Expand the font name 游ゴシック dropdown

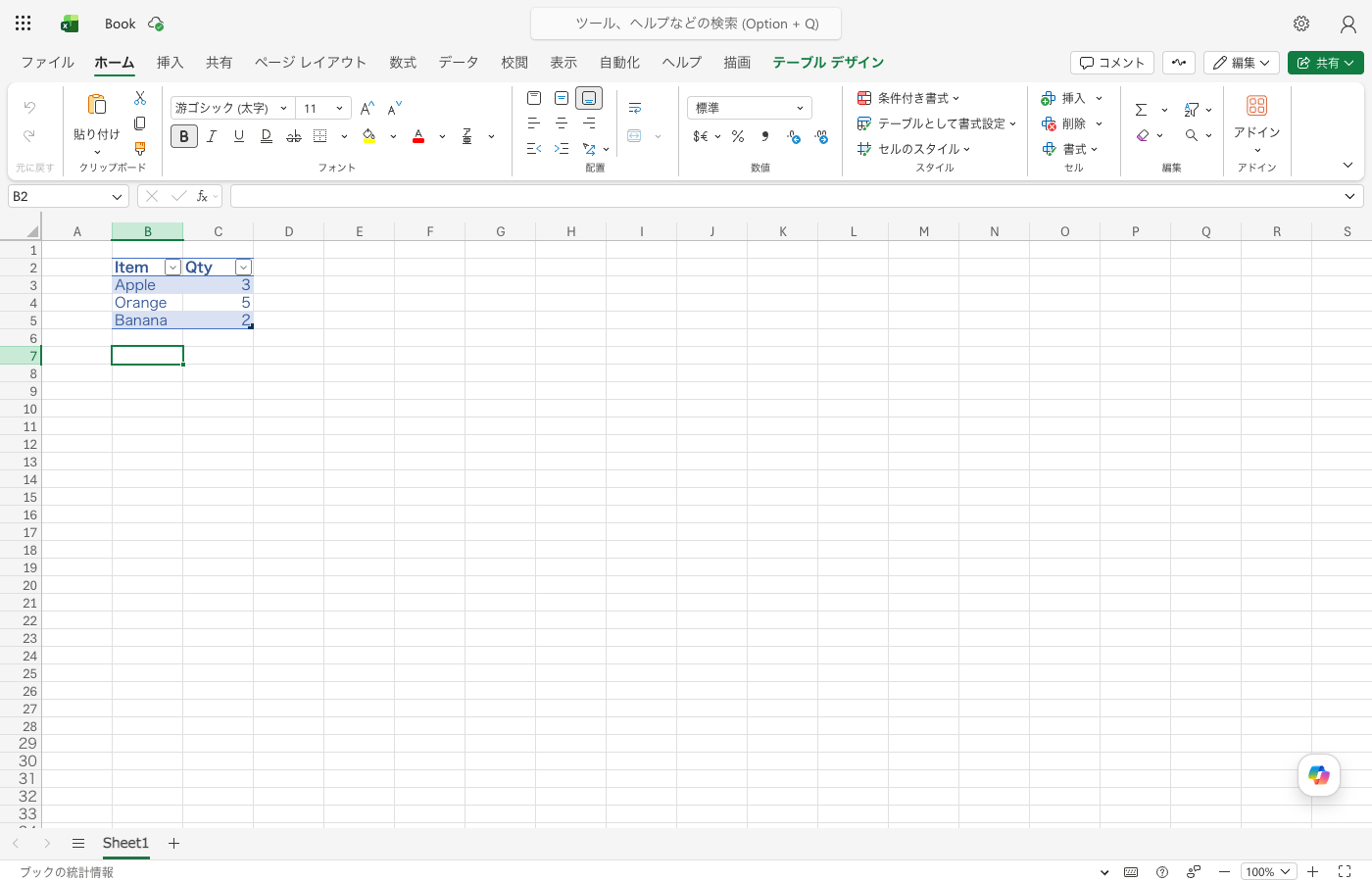(283, 108)
